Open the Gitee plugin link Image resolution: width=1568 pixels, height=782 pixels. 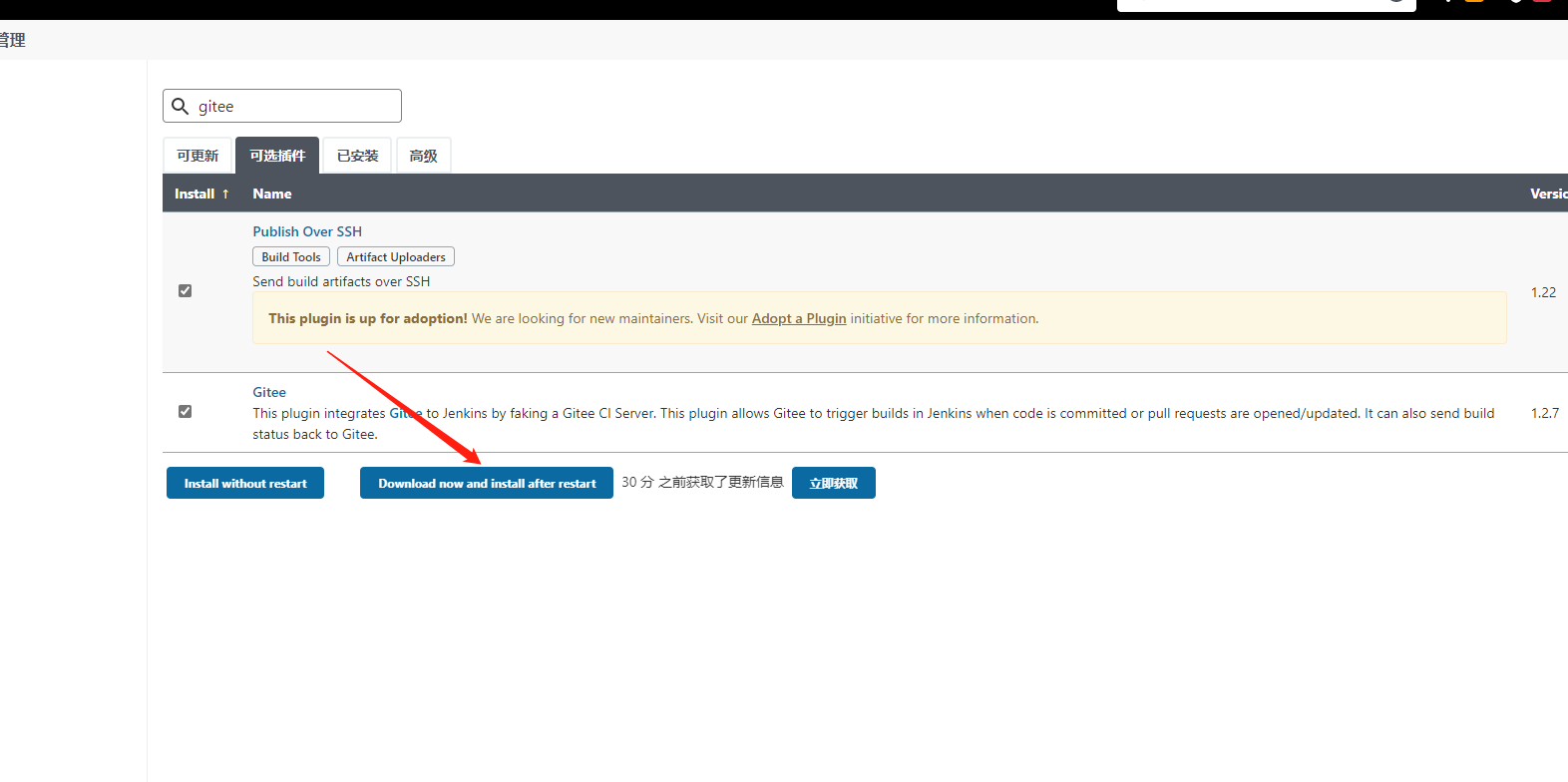pos(269,392)
